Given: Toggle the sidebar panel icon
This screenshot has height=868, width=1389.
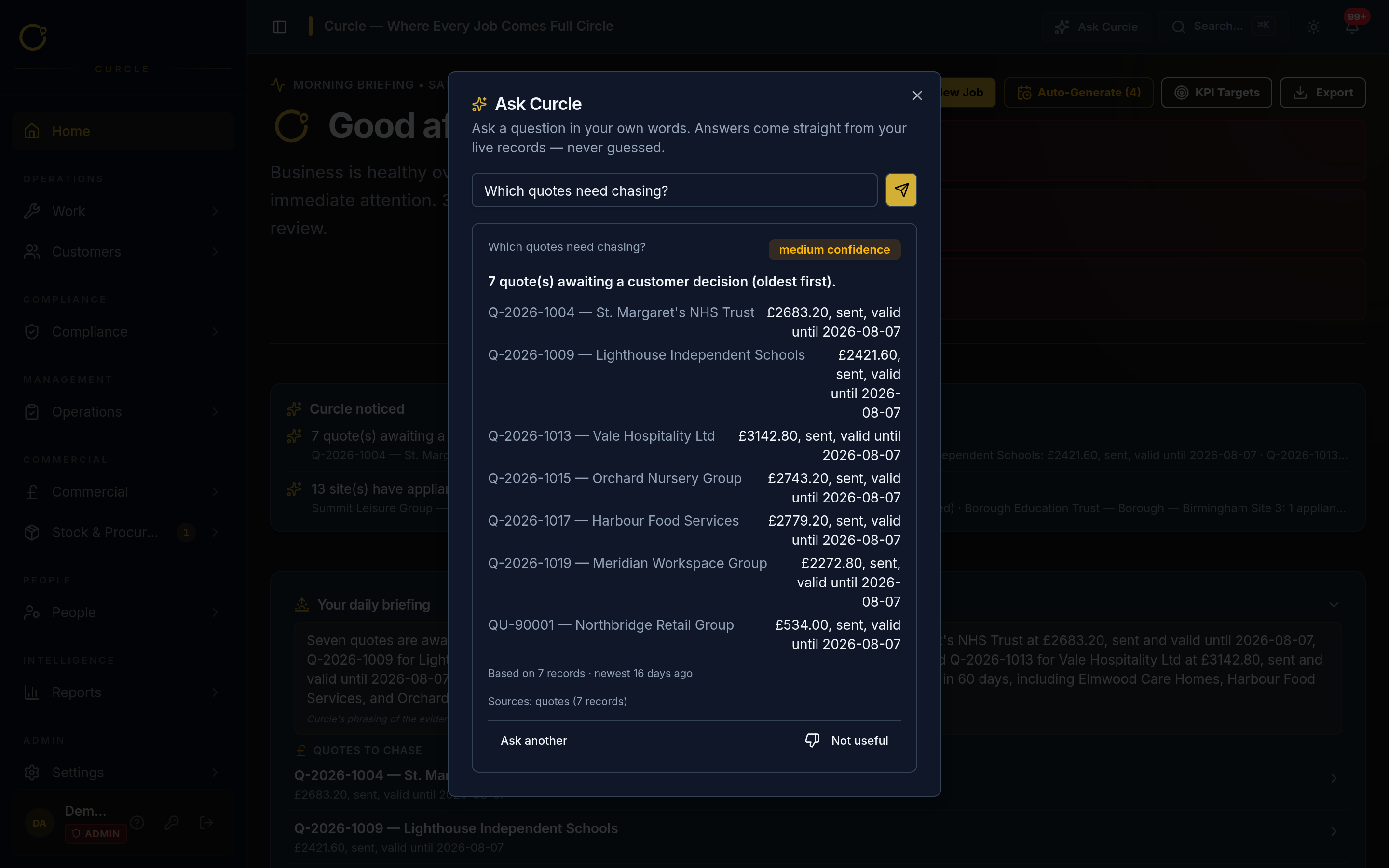Looking at the screenshot, I should pos(280,27).
